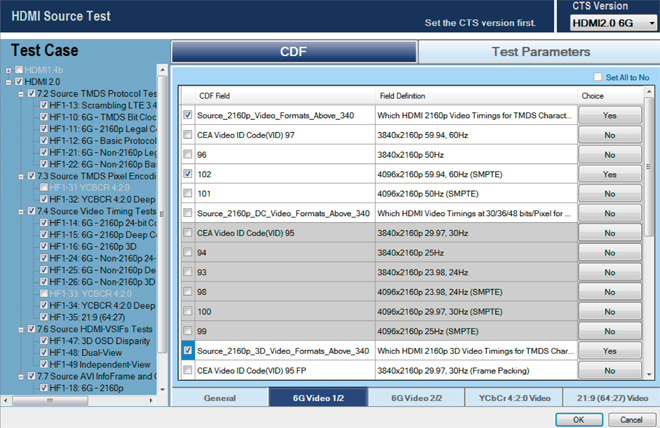Uncheck HF1-48 Dual-View checkbox

pyautogui.click(x=44, y=352)
